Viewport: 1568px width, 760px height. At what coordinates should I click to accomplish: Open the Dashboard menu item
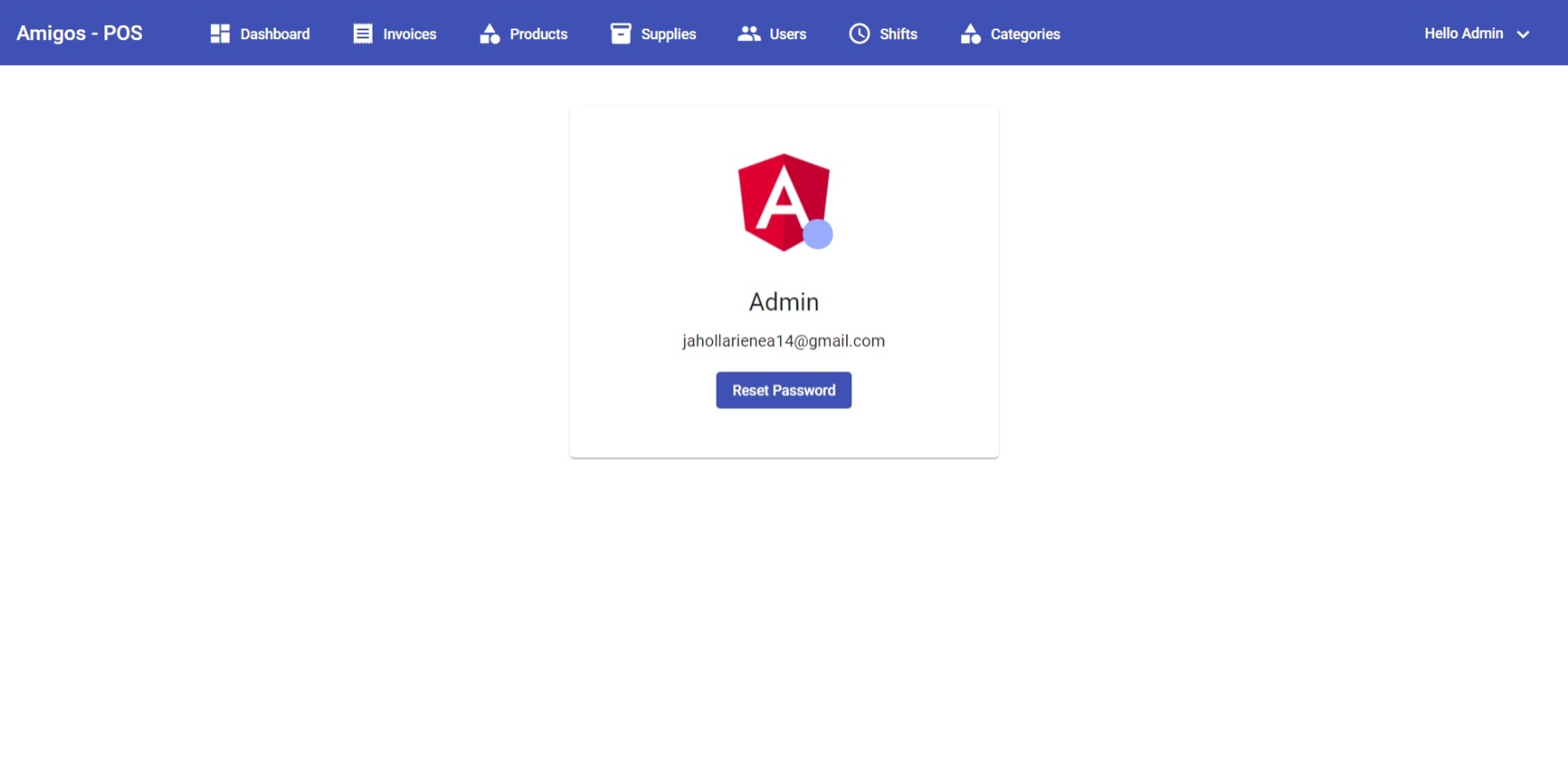coord(260,34)
